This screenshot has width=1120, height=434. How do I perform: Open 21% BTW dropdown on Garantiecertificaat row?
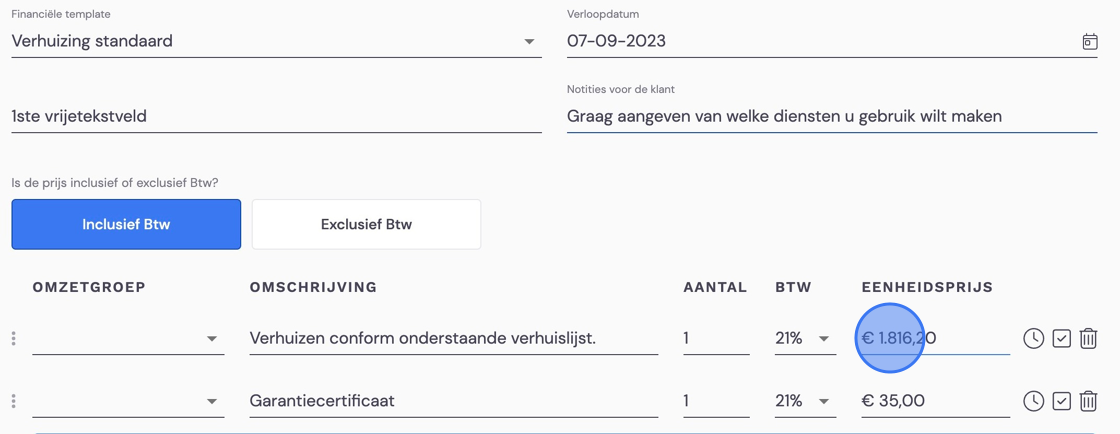coord(805,401)
